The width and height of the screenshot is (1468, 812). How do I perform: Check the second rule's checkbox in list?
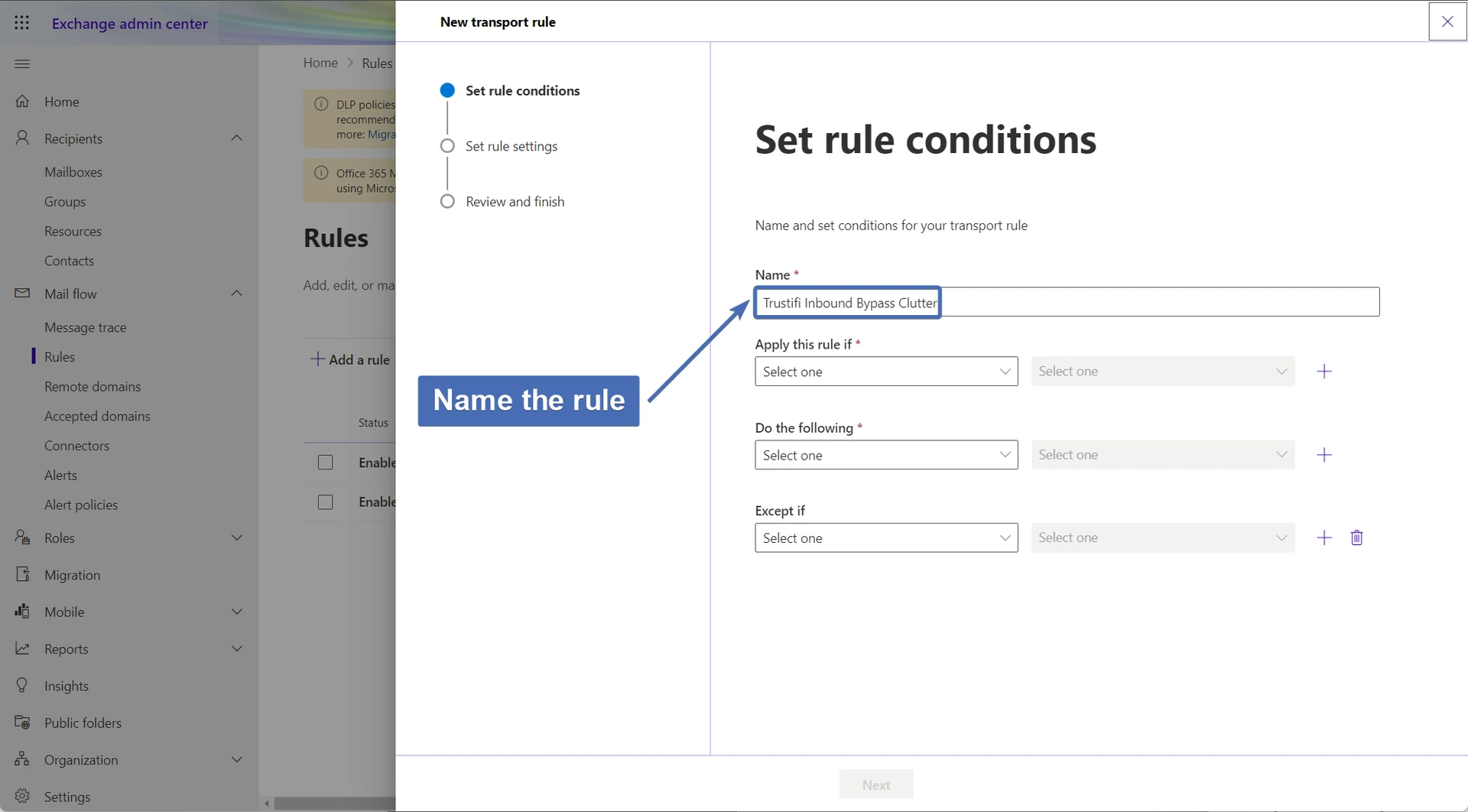coord(326,502)
